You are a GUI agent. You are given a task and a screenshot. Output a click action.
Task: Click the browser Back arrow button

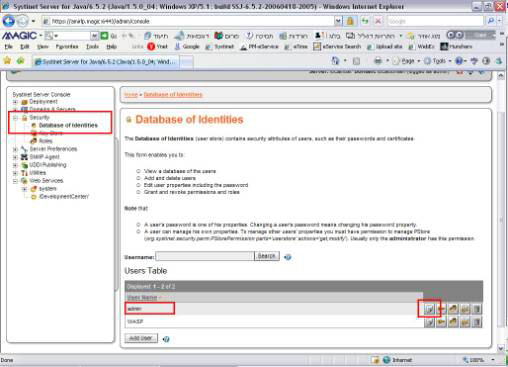click(9, 21)
